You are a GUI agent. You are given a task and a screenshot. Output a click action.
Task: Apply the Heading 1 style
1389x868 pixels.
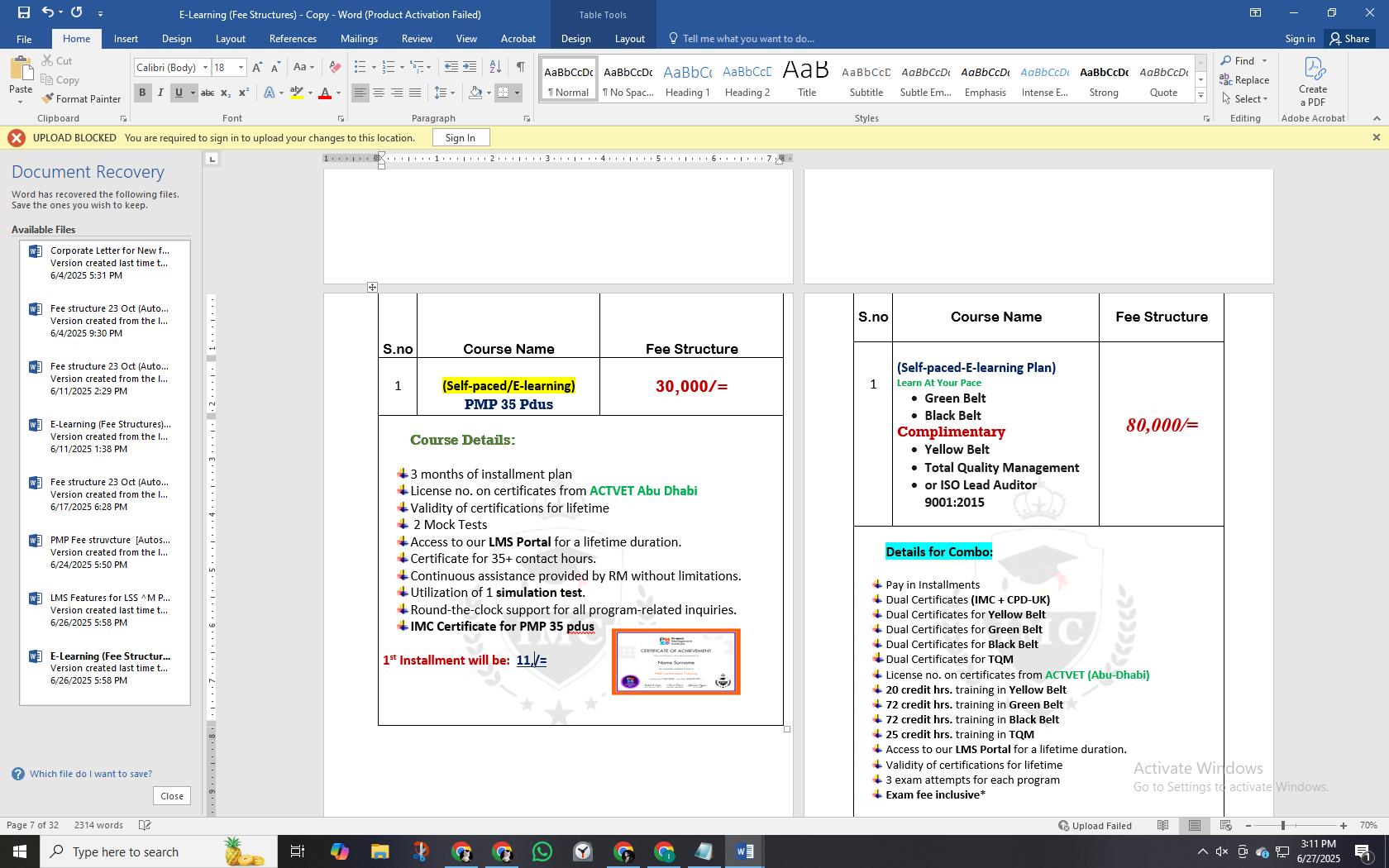[688, 80]
